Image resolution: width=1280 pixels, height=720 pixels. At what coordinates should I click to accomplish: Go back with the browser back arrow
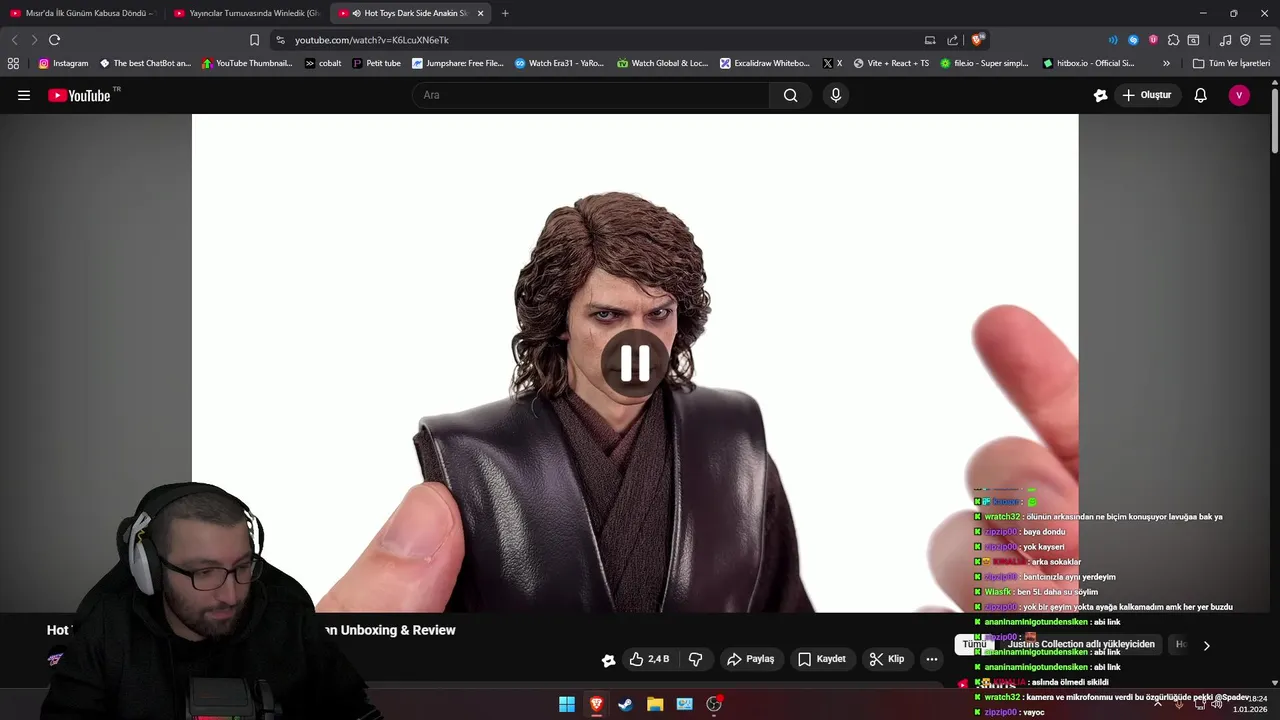click(x=14, y=40)
